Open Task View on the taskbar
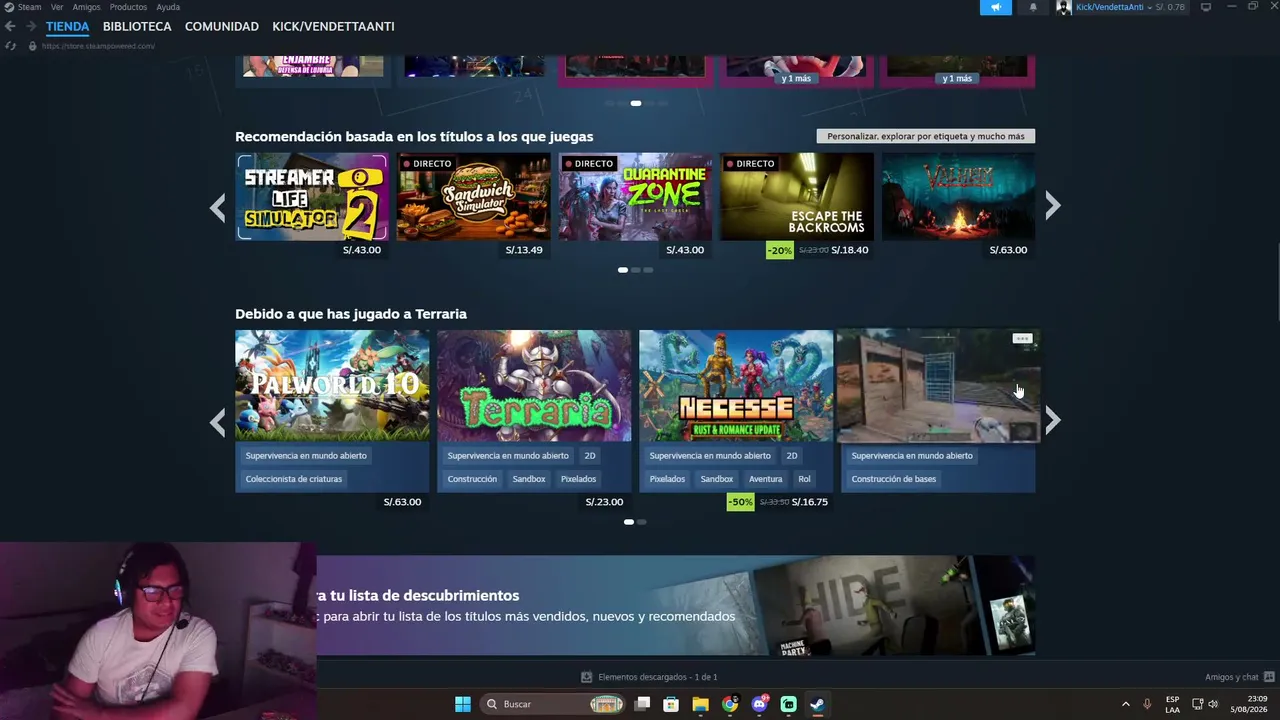 click(643, 704)
